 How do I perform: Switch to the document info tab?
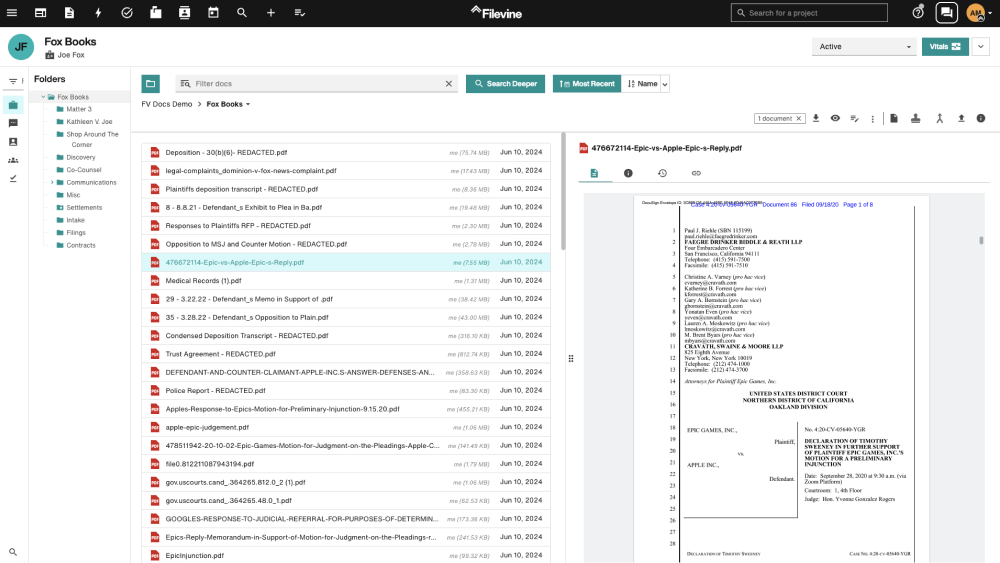628,173
